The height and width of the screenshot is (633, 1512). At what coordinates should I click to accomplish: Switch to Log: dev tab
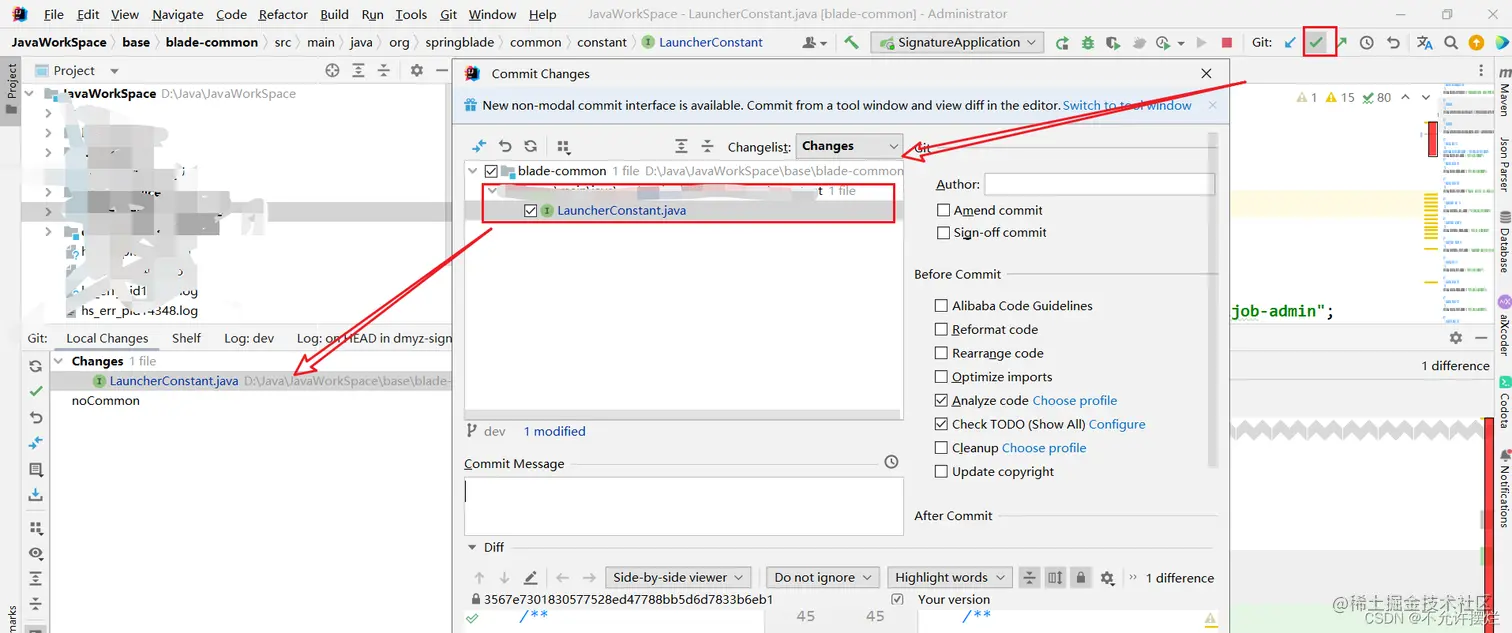click(x=249, y=338)
